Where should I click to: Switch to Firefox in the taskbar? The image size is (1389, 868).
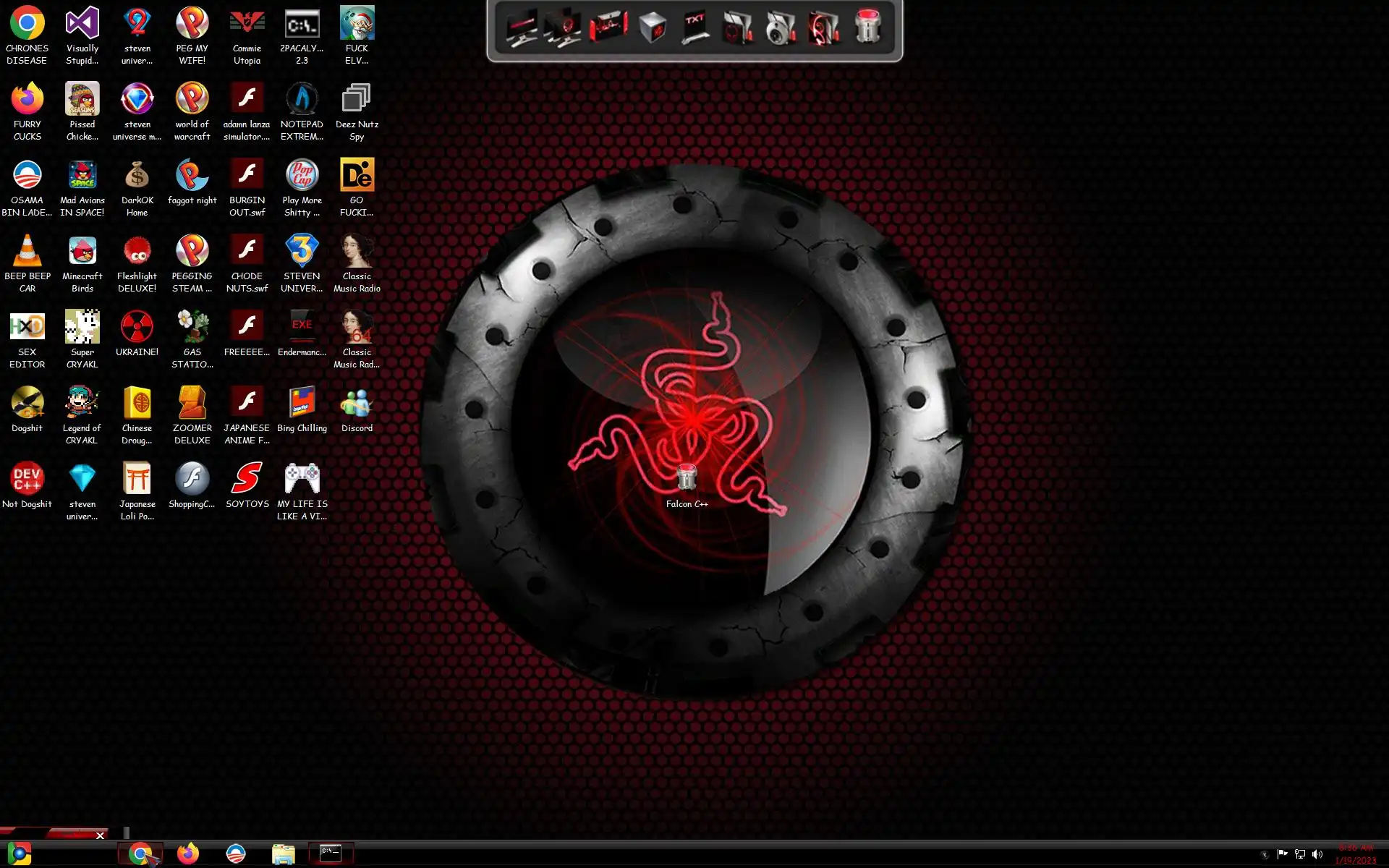click(x=188, y=854)
